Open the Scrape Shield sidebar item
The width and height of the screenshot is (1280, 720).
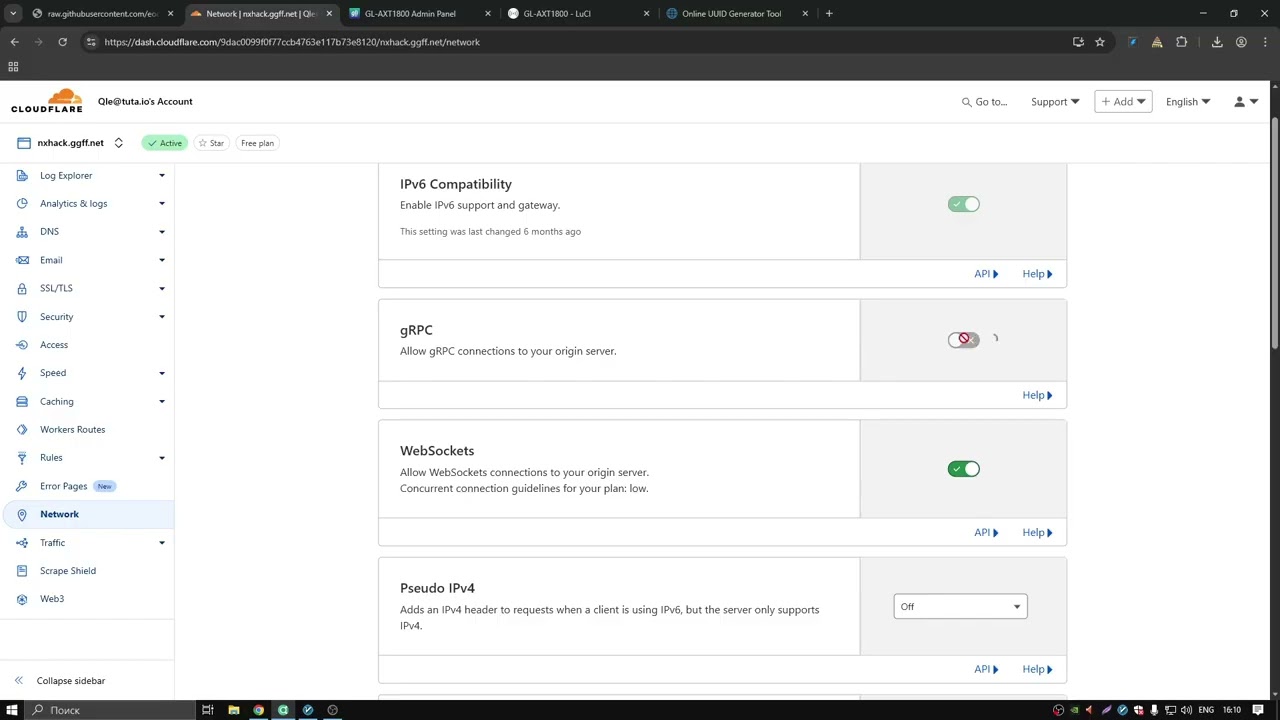(x=87, y=571)
